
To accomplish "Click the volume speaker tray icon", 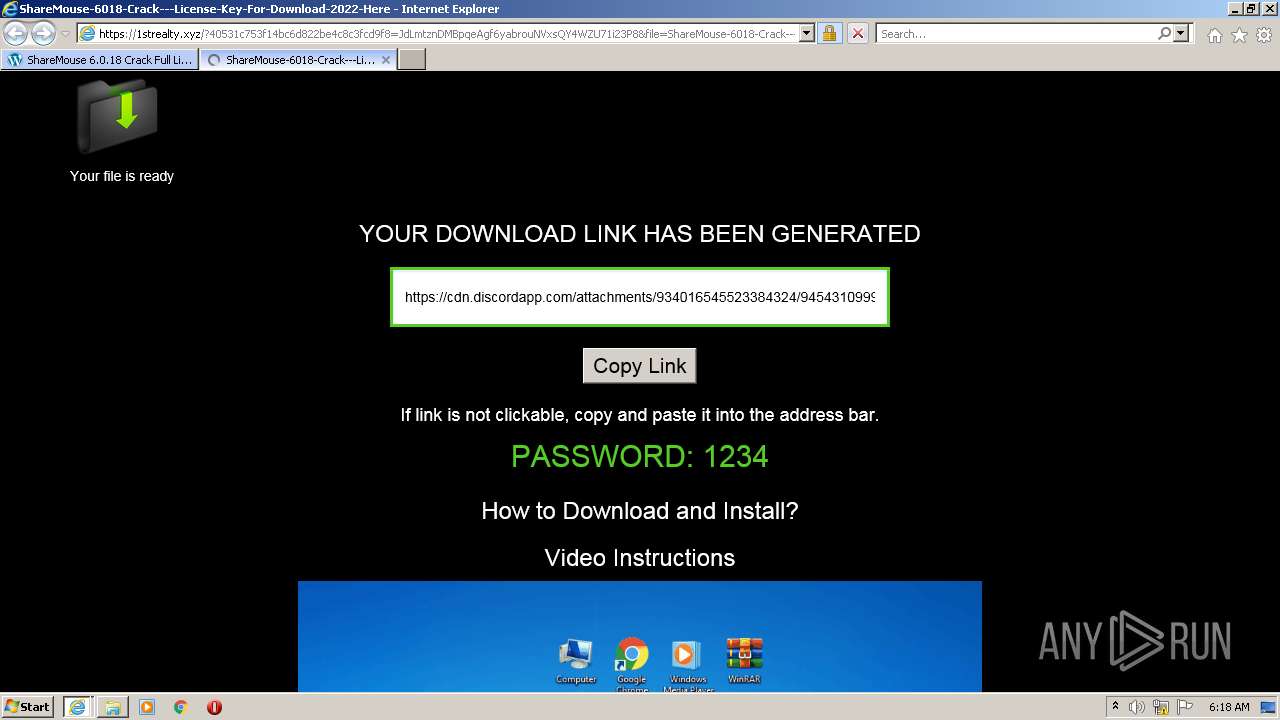I will coord(1138,707).
